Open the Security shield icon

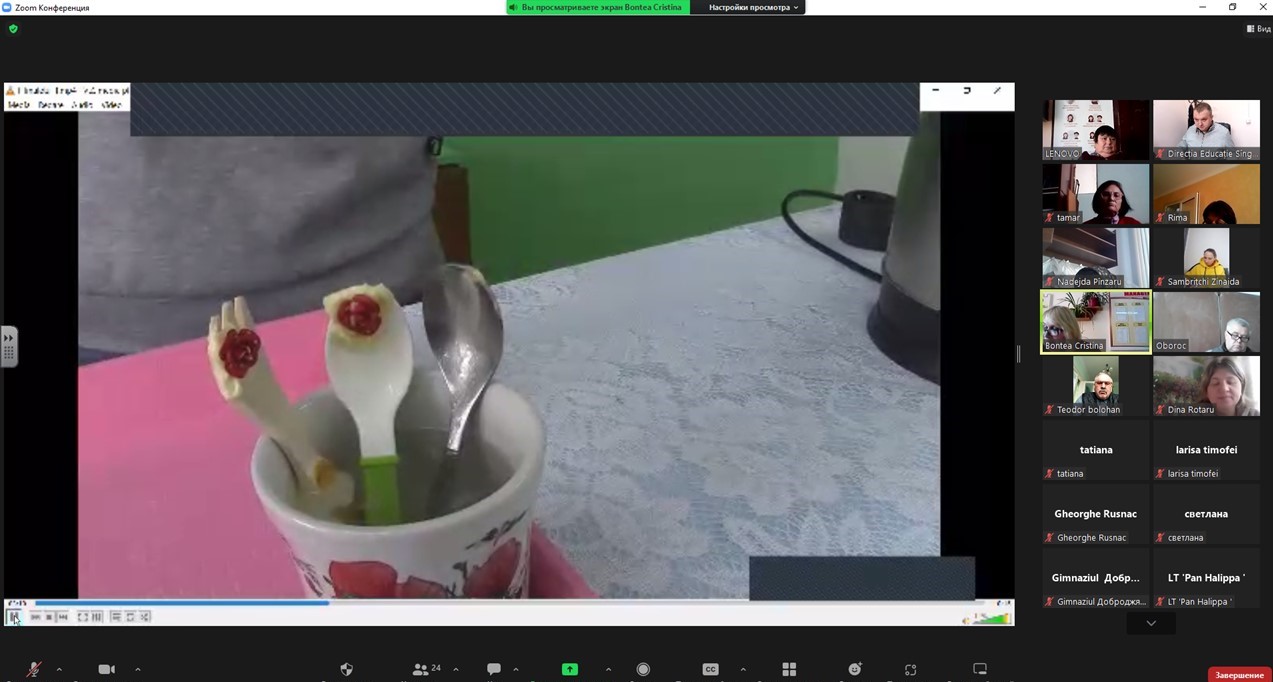[347, 669]
